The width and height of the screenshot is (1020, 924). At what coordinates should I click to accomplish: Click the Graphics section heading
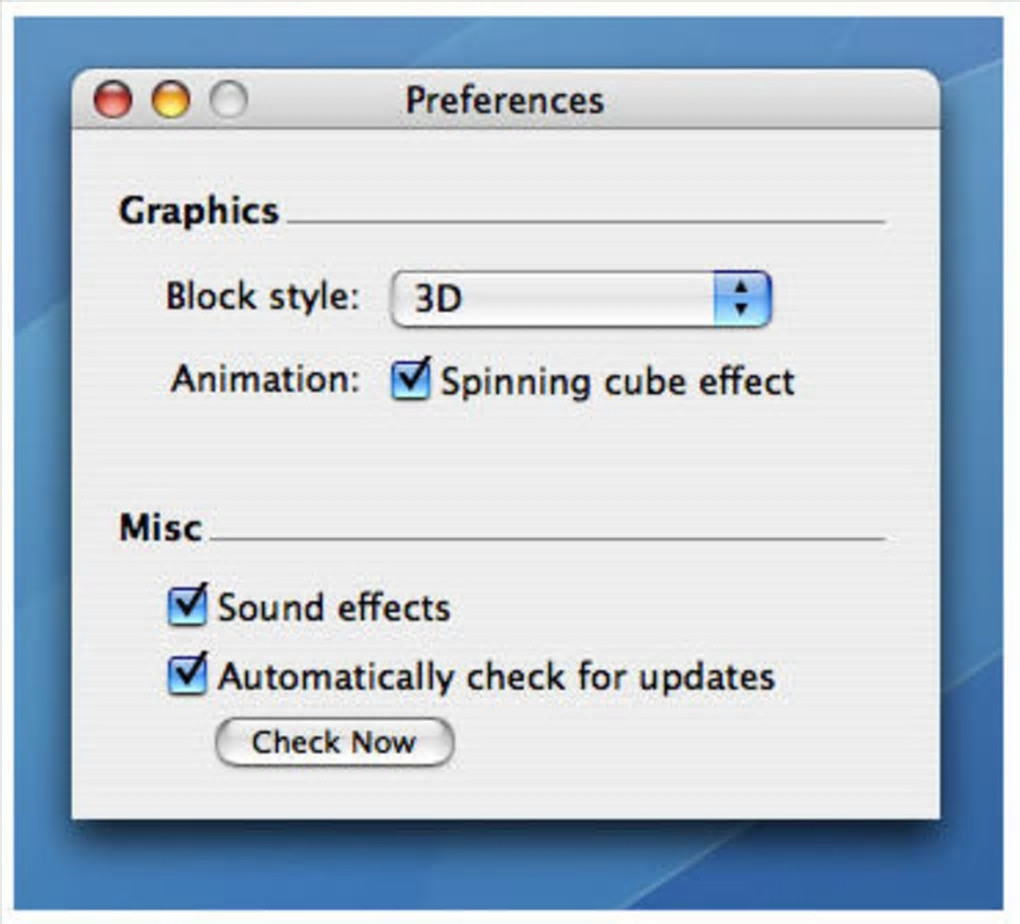(x=198, y=211)
